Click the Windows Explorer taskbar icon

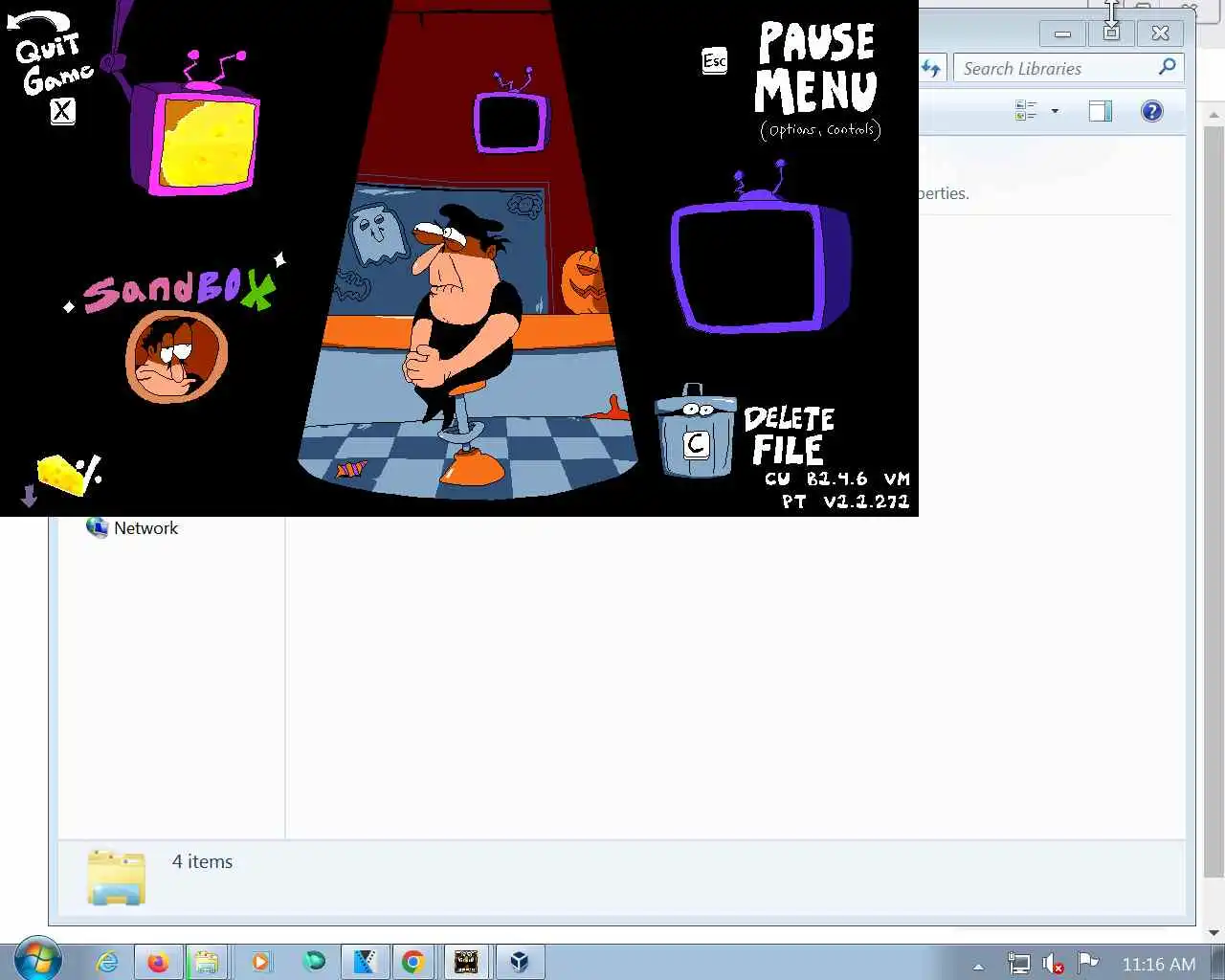click(206, 961)
